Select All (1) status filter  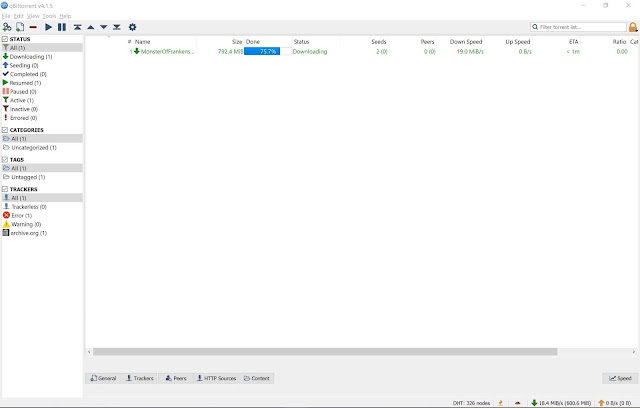[x=42, y=48]
